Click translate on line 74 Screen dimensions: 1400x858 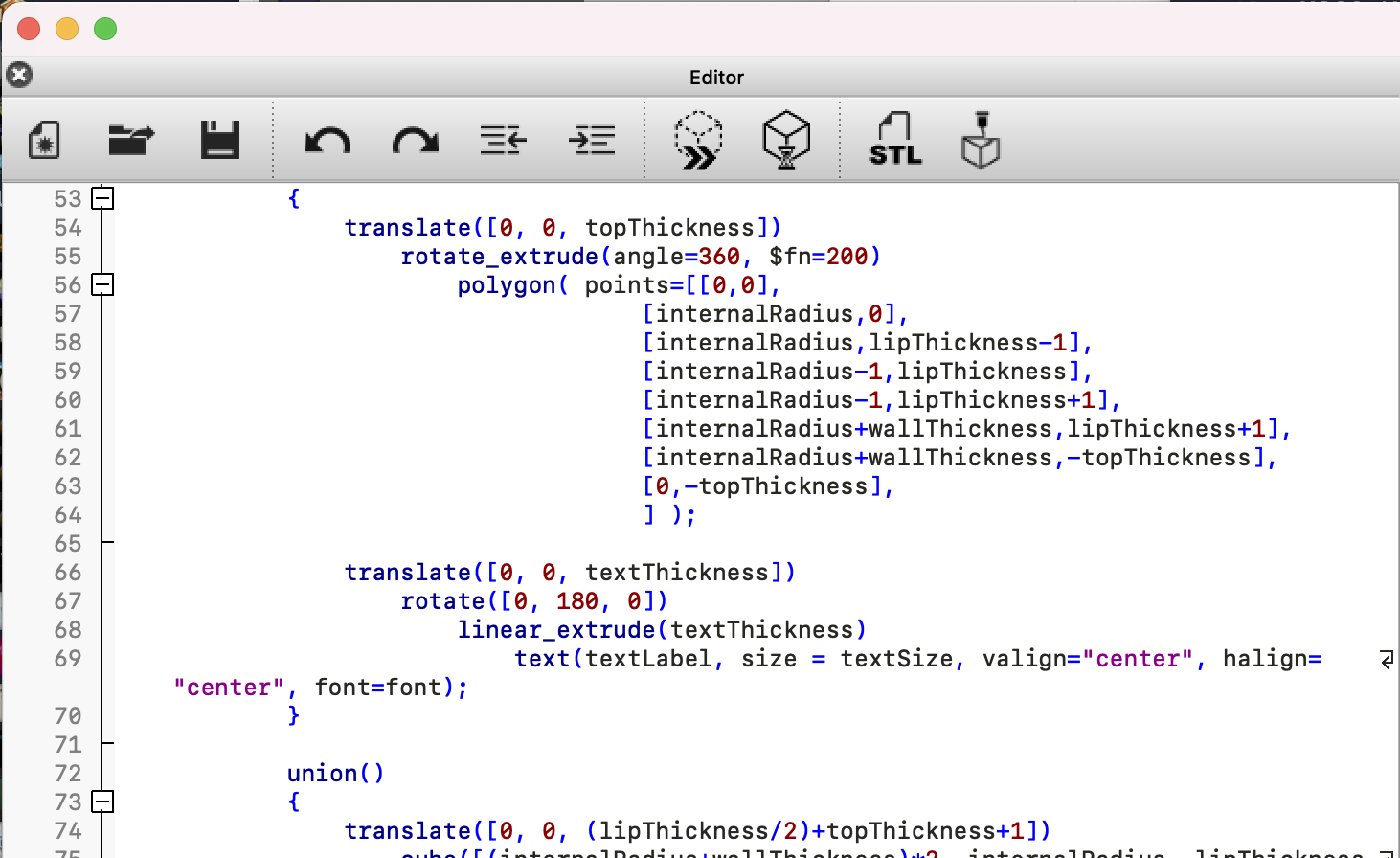[x=408, y=831]
